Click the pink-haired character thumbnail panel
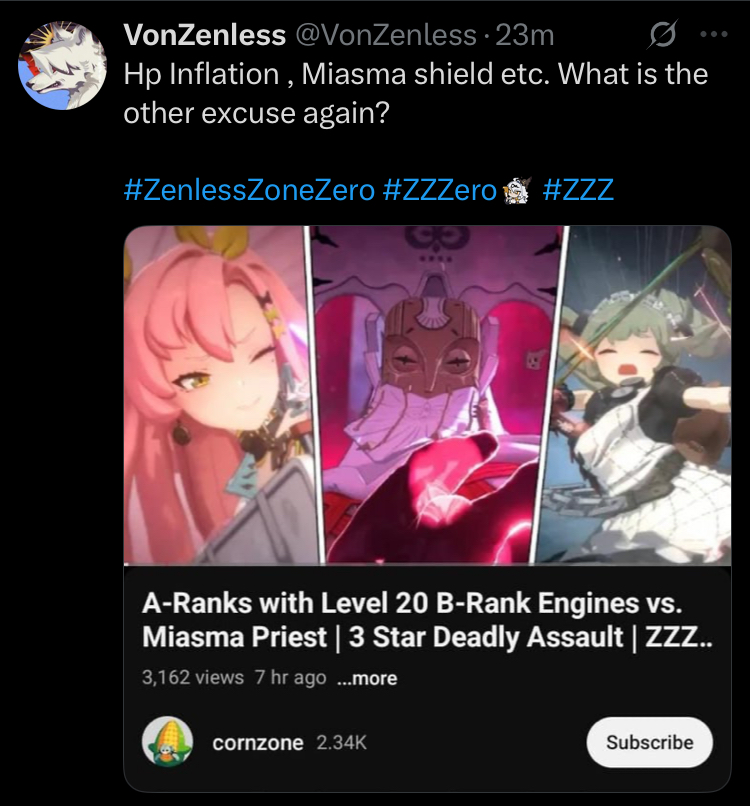 pyautogui.click(x=220, y=395)
